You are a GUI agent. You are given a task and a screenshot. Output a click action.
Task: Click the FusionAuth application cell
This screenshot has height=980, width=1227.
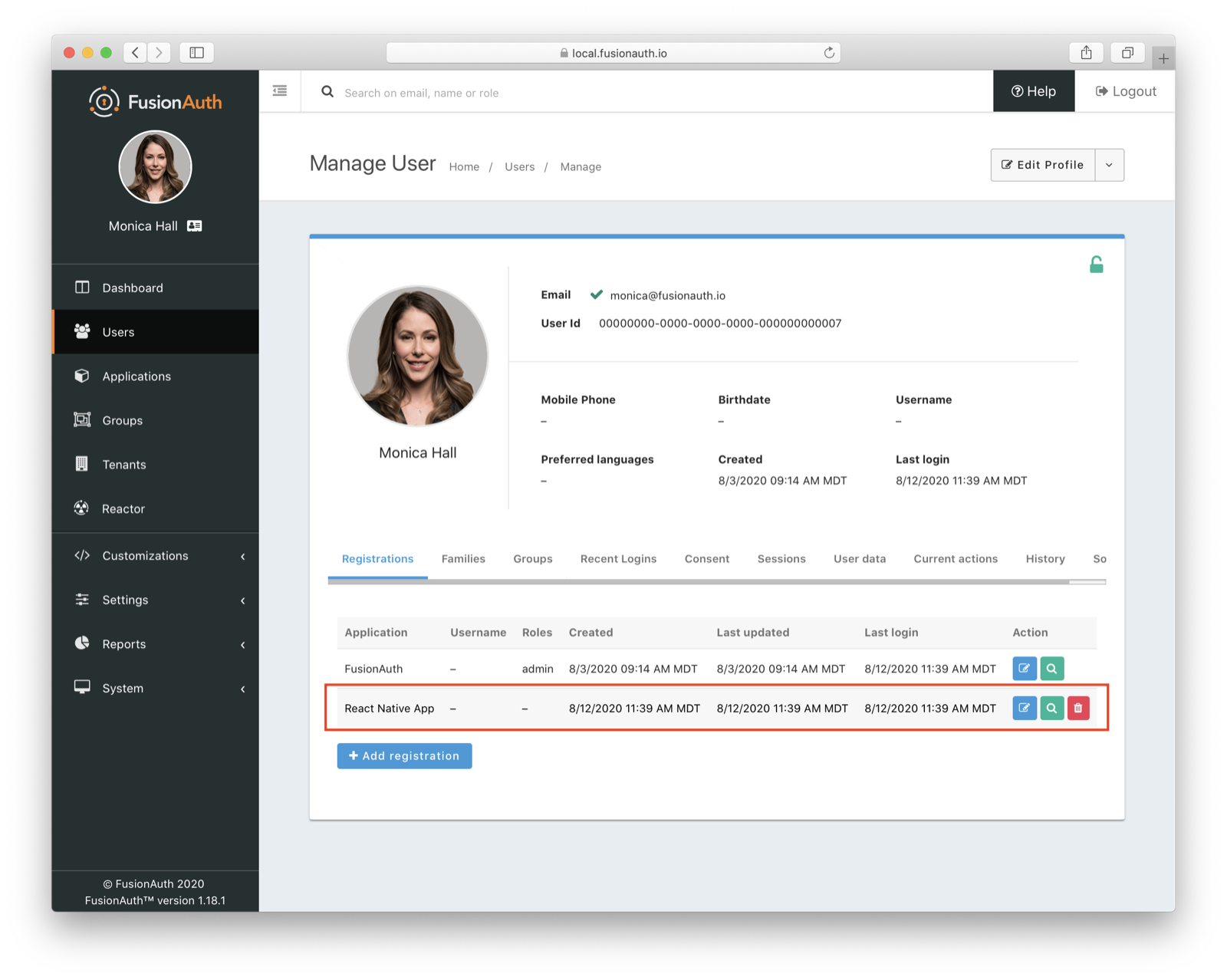(x=373, y=669)
